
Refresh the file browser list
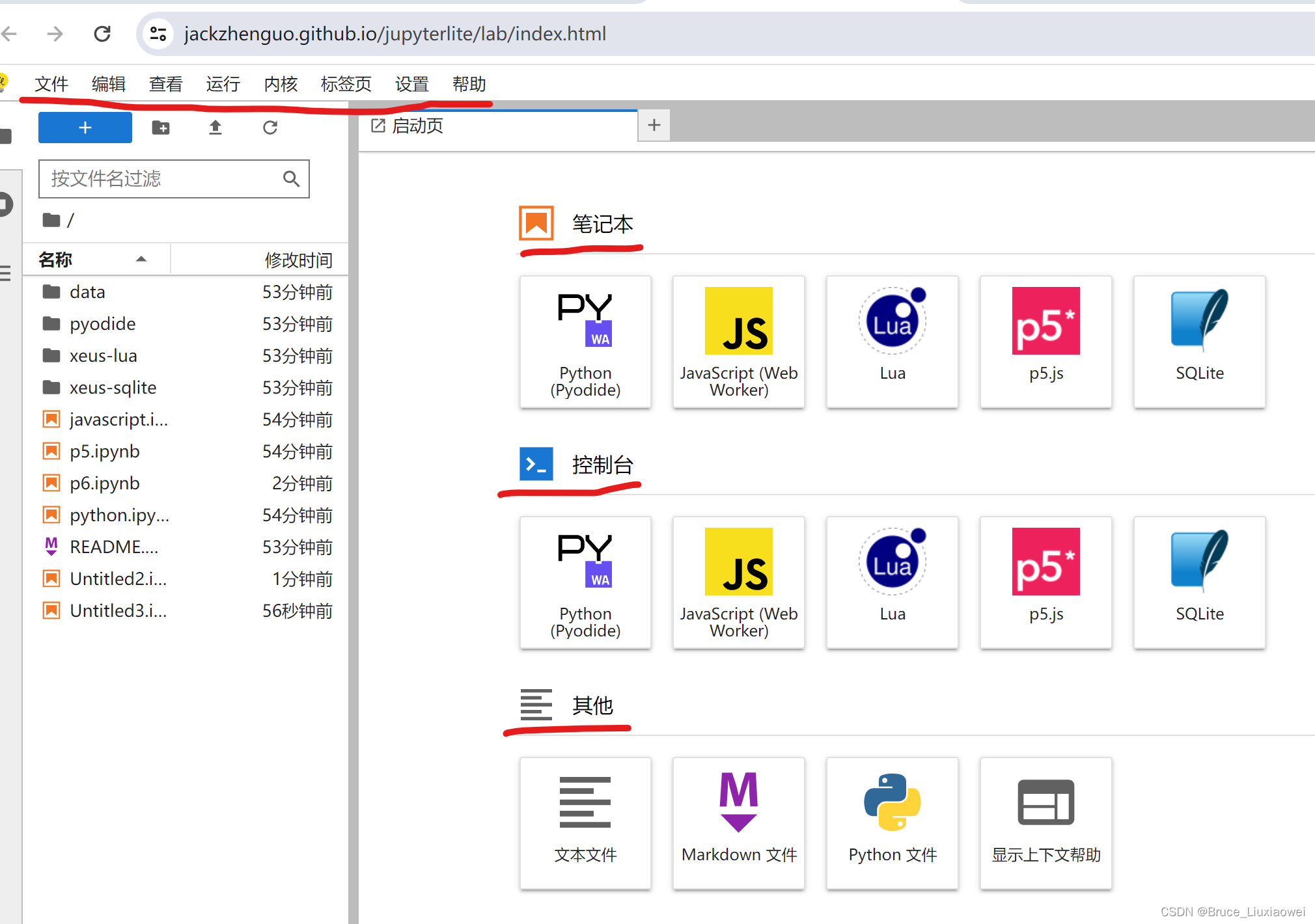click(x=270, y=128)
